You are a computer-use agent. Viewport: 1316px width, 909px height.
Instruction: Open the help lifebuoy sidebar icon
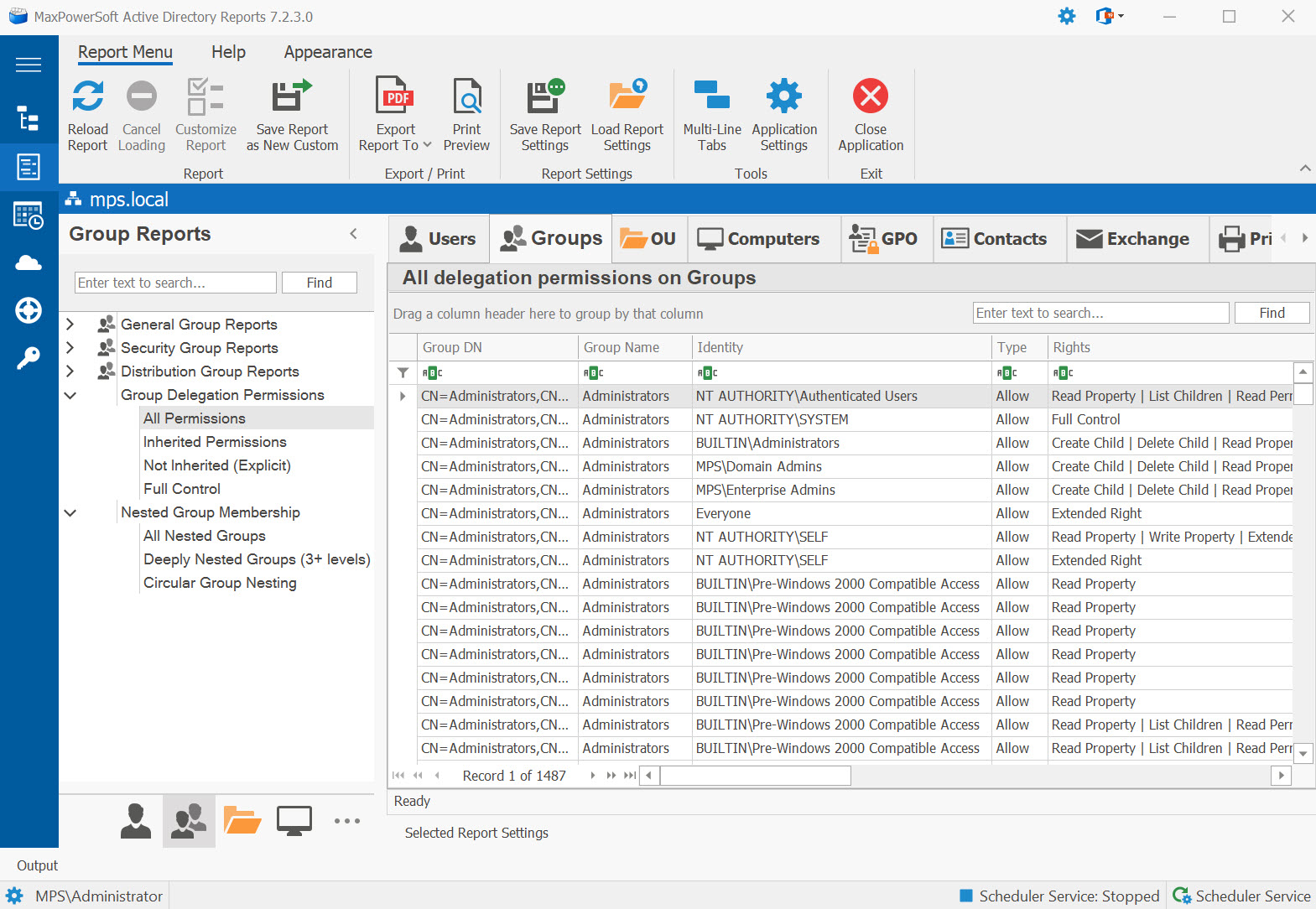point(29,310)
